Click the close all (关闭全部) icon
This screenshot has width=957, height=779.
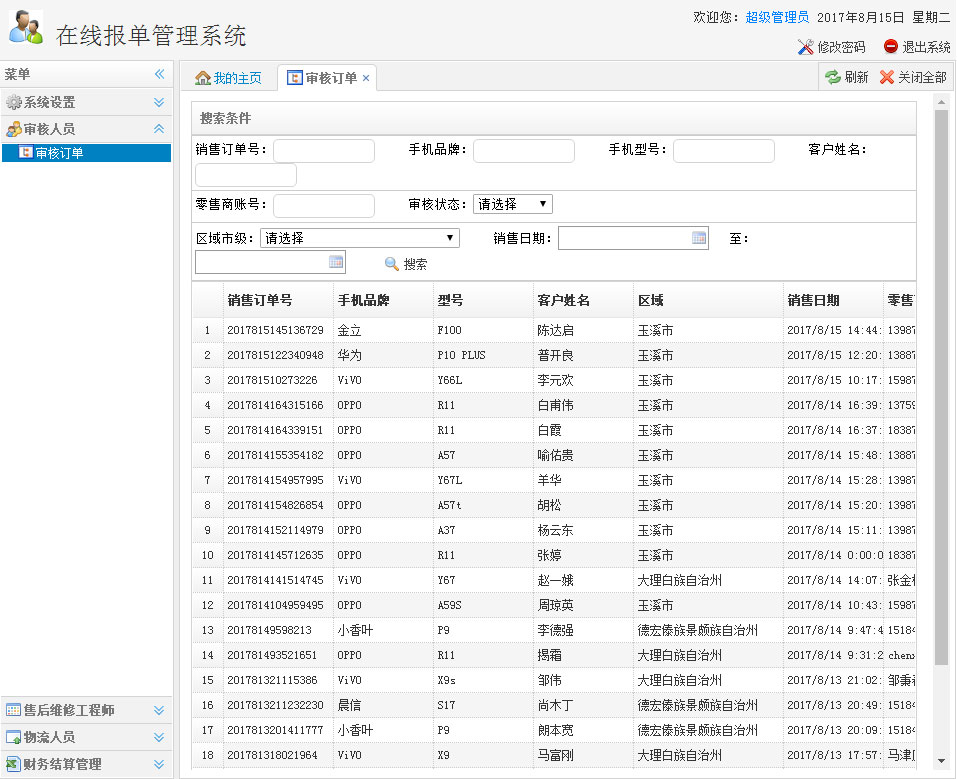pyautogui.click(x=886, y=77)
